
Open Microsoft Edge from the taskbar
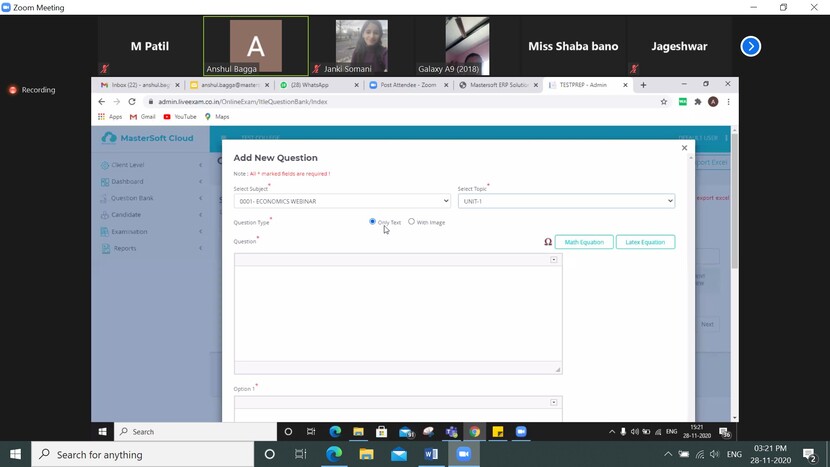[x=334, y=454]
